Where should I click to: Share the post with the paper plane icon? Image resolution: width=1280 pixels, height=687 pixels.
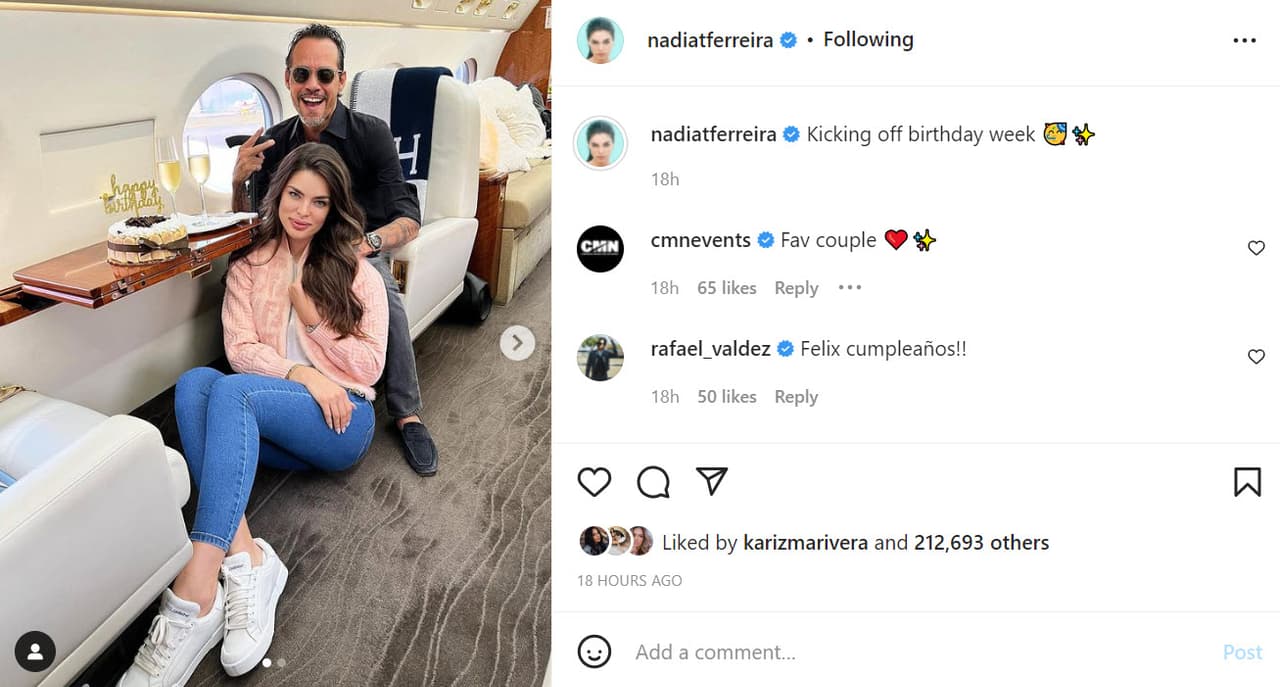pos(711,481)
